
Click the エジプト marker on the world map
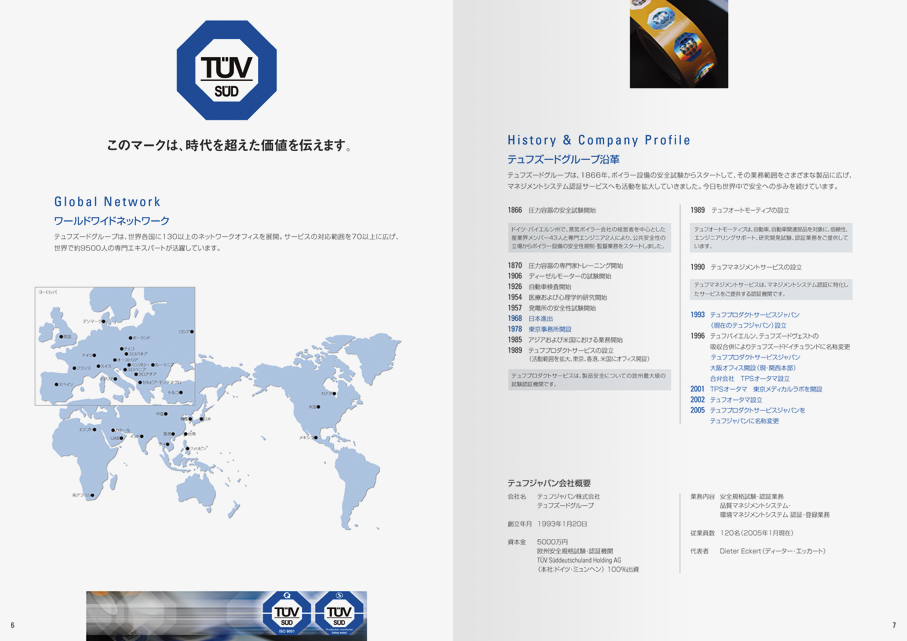point(95,430)
